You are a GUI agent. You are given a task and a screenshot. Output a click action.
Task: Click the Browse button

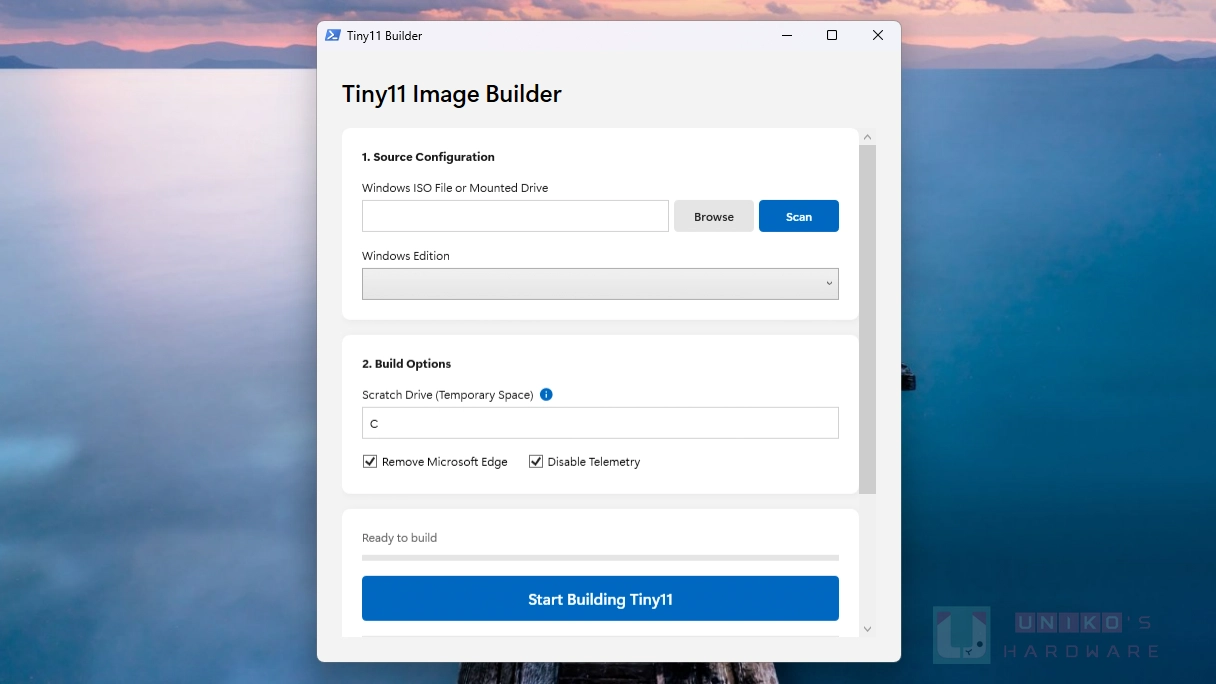[714, 216]
